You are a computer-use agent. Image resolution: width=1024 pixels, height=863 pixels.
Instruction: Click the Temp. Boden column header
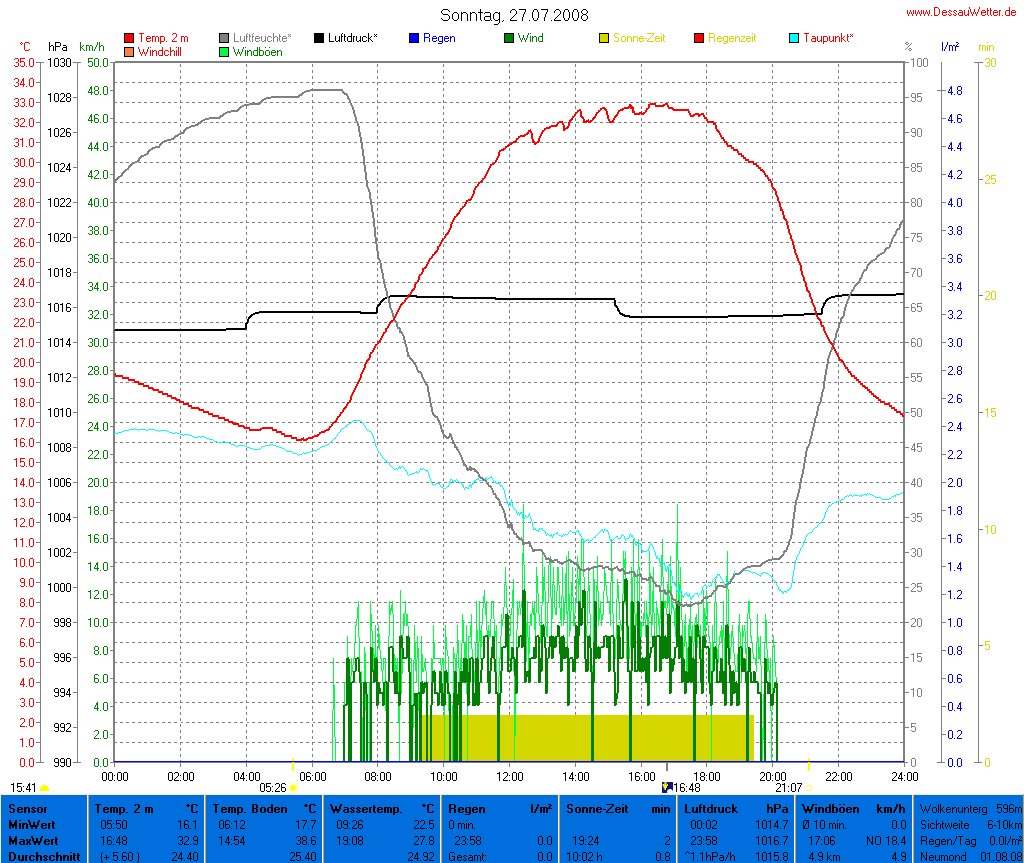pos(246,808)
